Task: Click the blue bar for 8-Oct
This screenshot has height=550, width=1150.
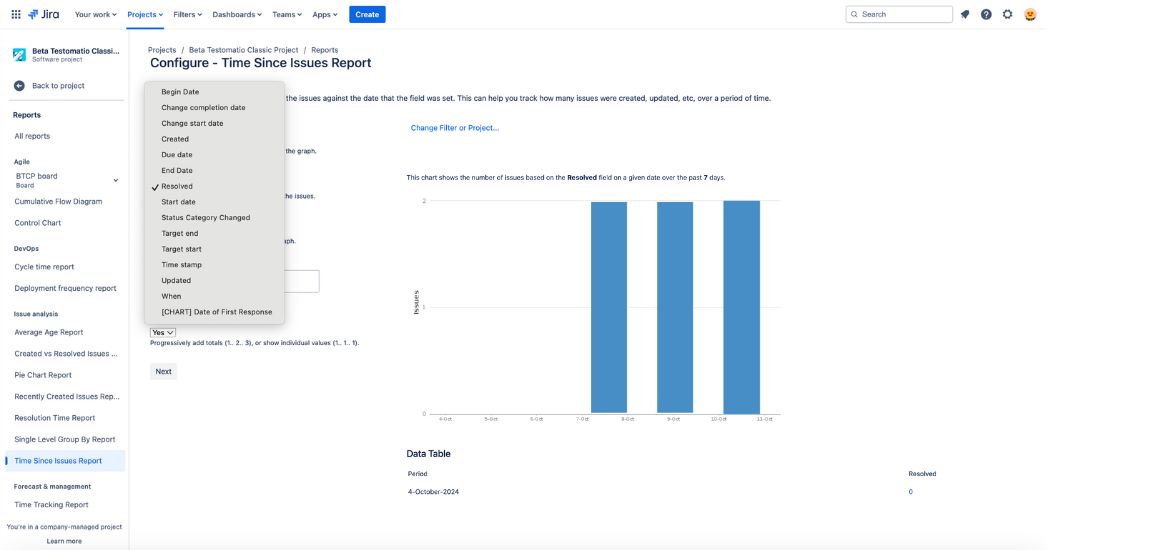Action: click(x=609, y=307)
